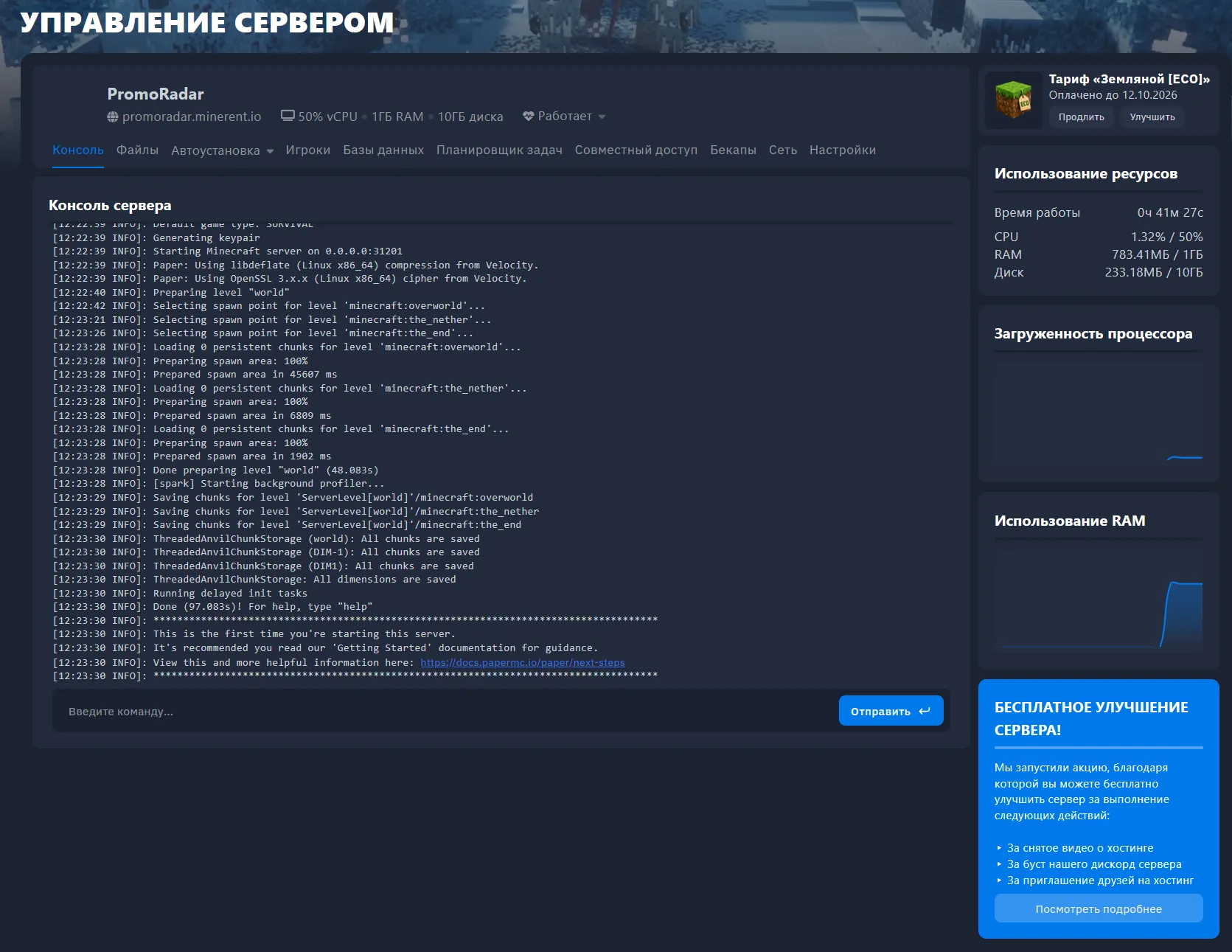Click the disk value 233.18МБ / 10ГБ
The image size is (1232, 952).
tap(1153, 272)
